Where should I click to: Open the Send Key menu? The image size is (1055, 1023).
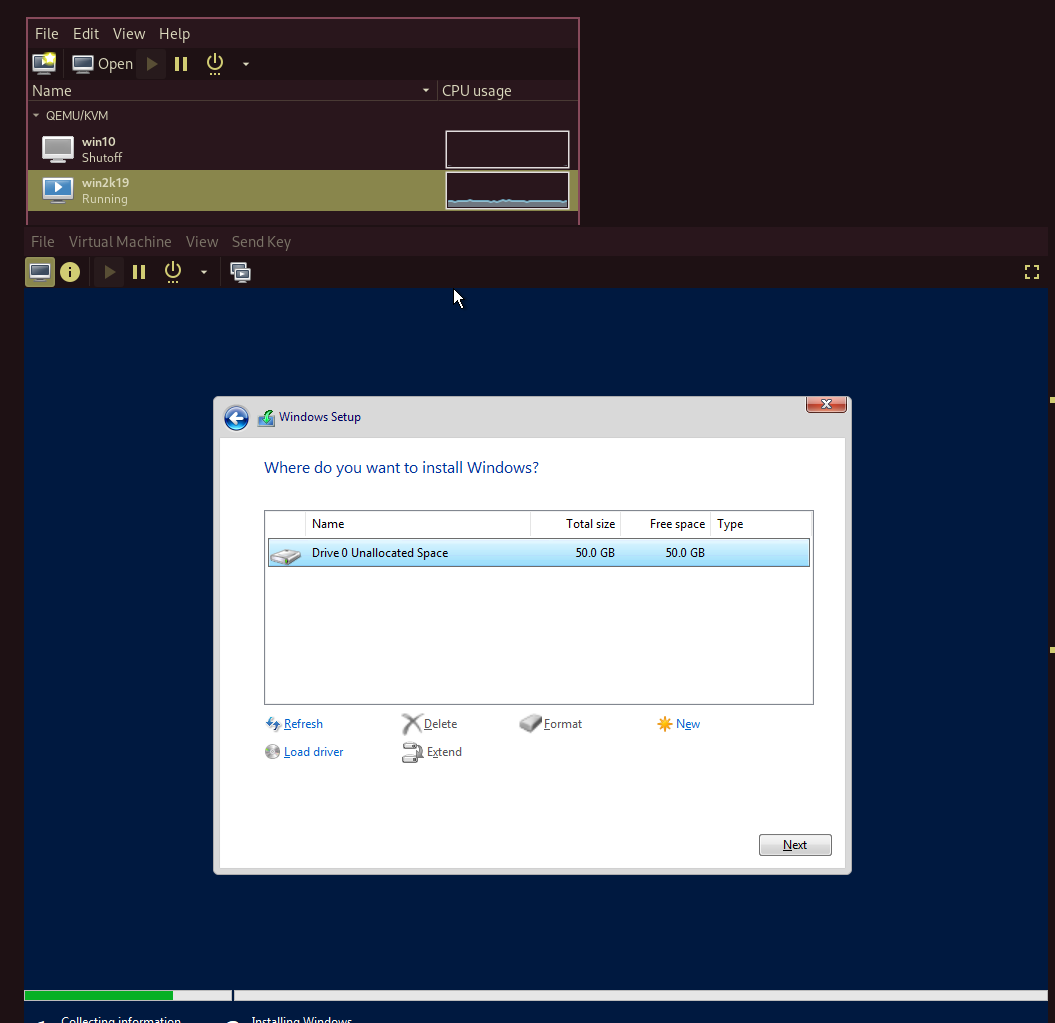[x=261, y=242]
